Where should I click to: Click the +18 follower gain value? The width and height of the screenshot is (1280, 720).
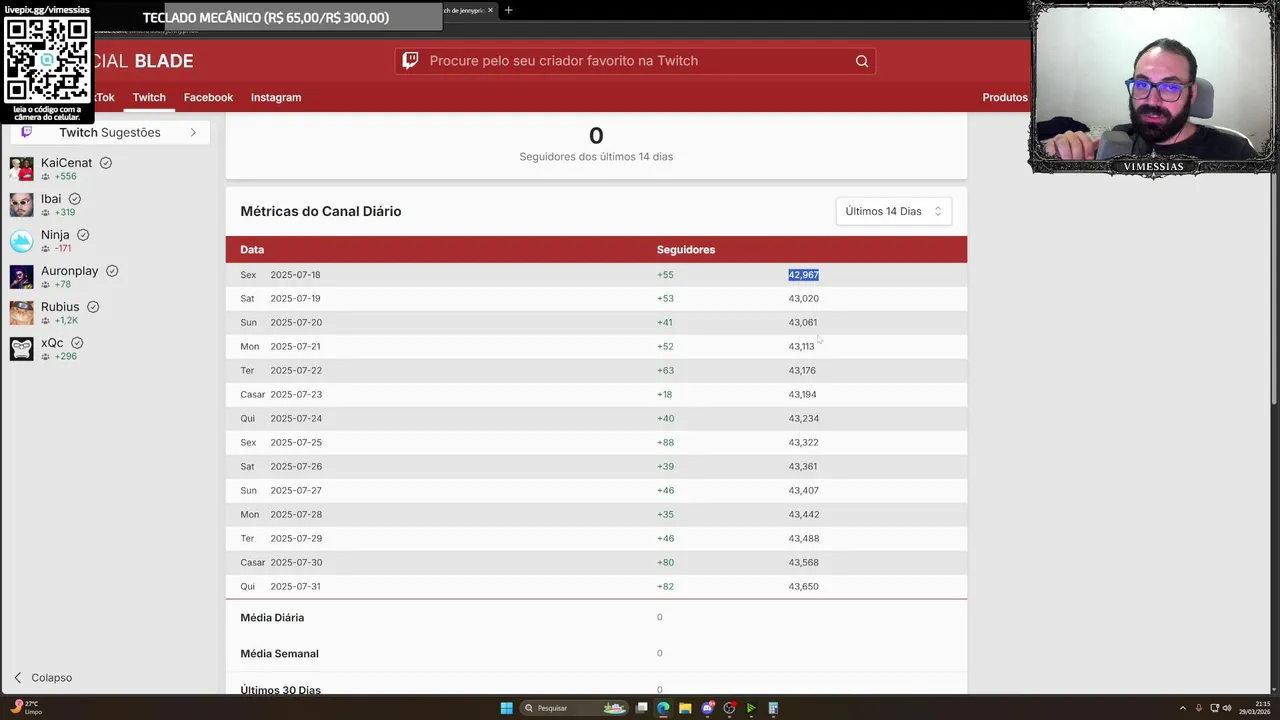click(x=664, y=394)
